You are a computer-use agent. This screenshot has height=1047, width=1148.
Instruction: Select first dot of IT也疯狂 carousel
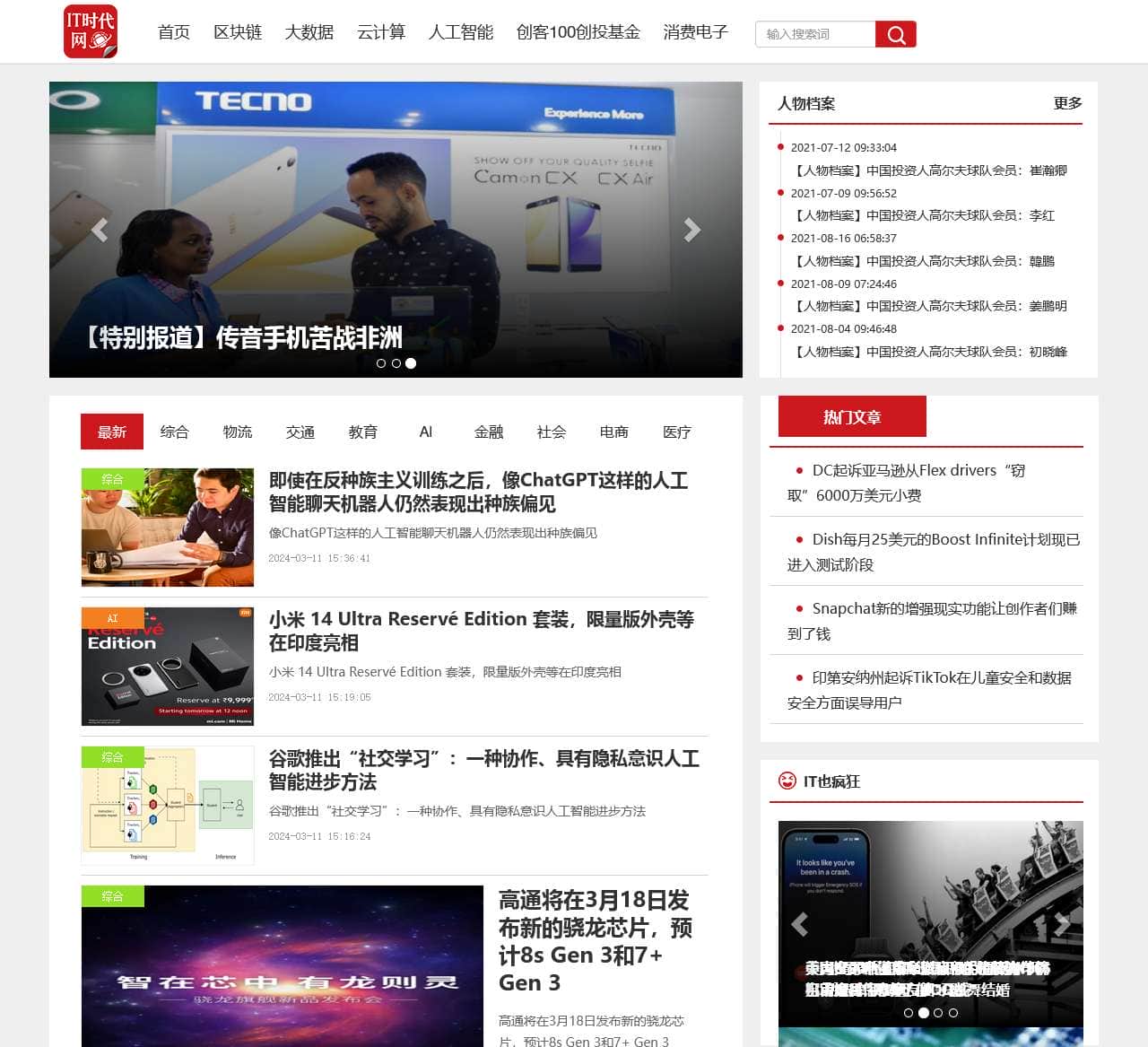point(909,1013)
